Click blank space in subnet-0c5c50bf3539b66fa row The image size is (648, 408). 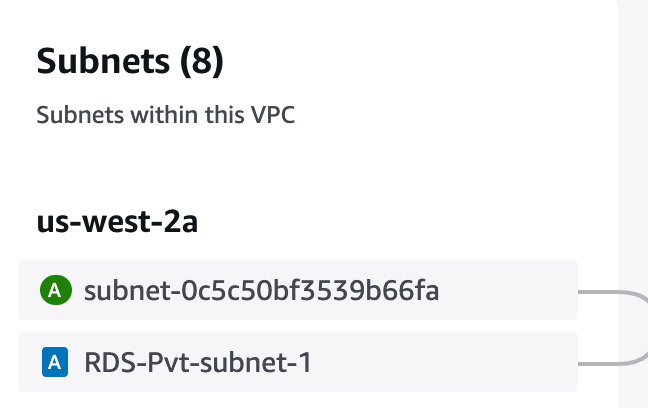click(x=508, y=290)
